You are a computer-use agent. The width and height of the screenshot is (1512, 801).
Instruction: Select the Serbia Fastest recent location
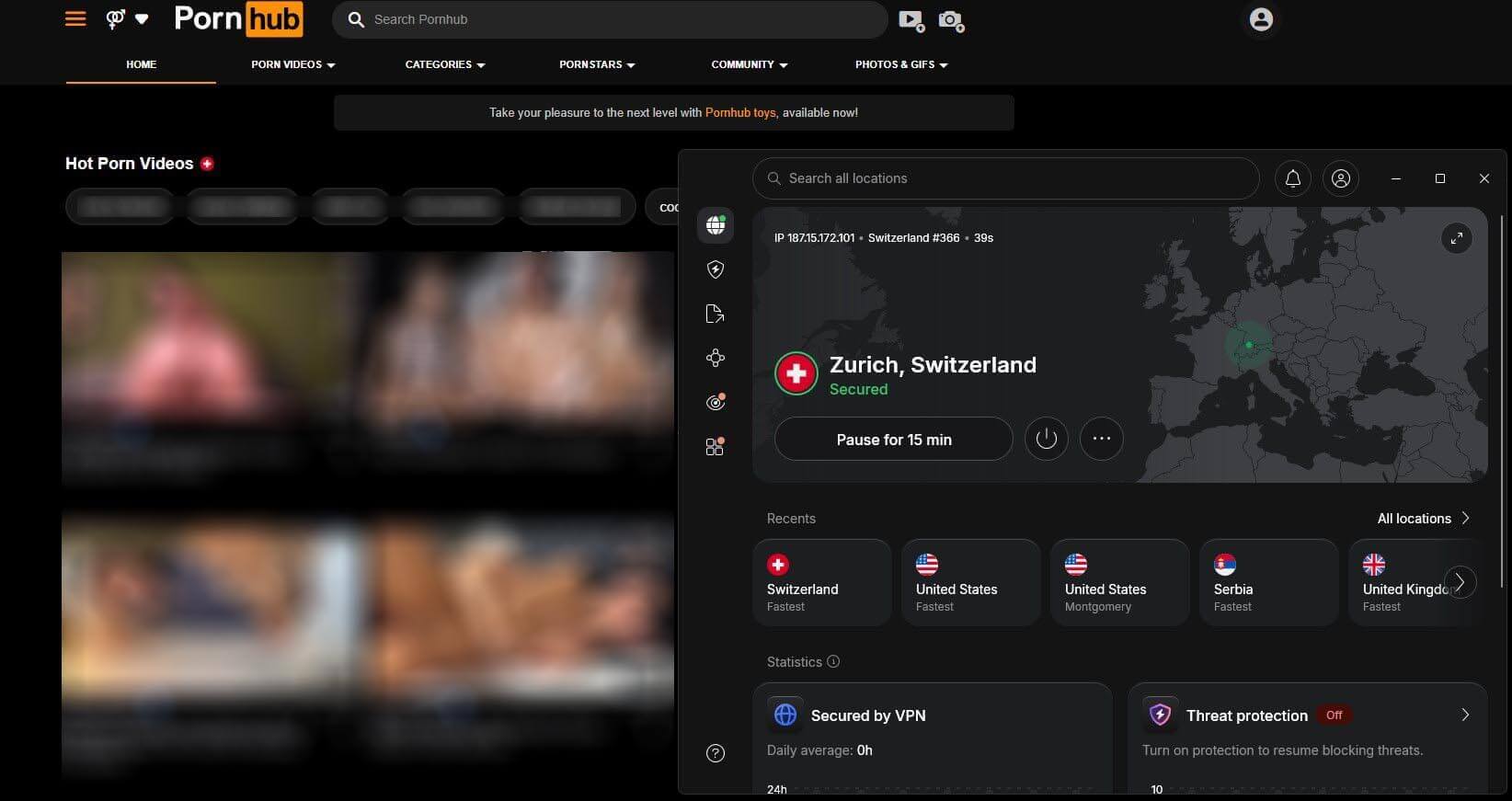tap(1268, 583)
